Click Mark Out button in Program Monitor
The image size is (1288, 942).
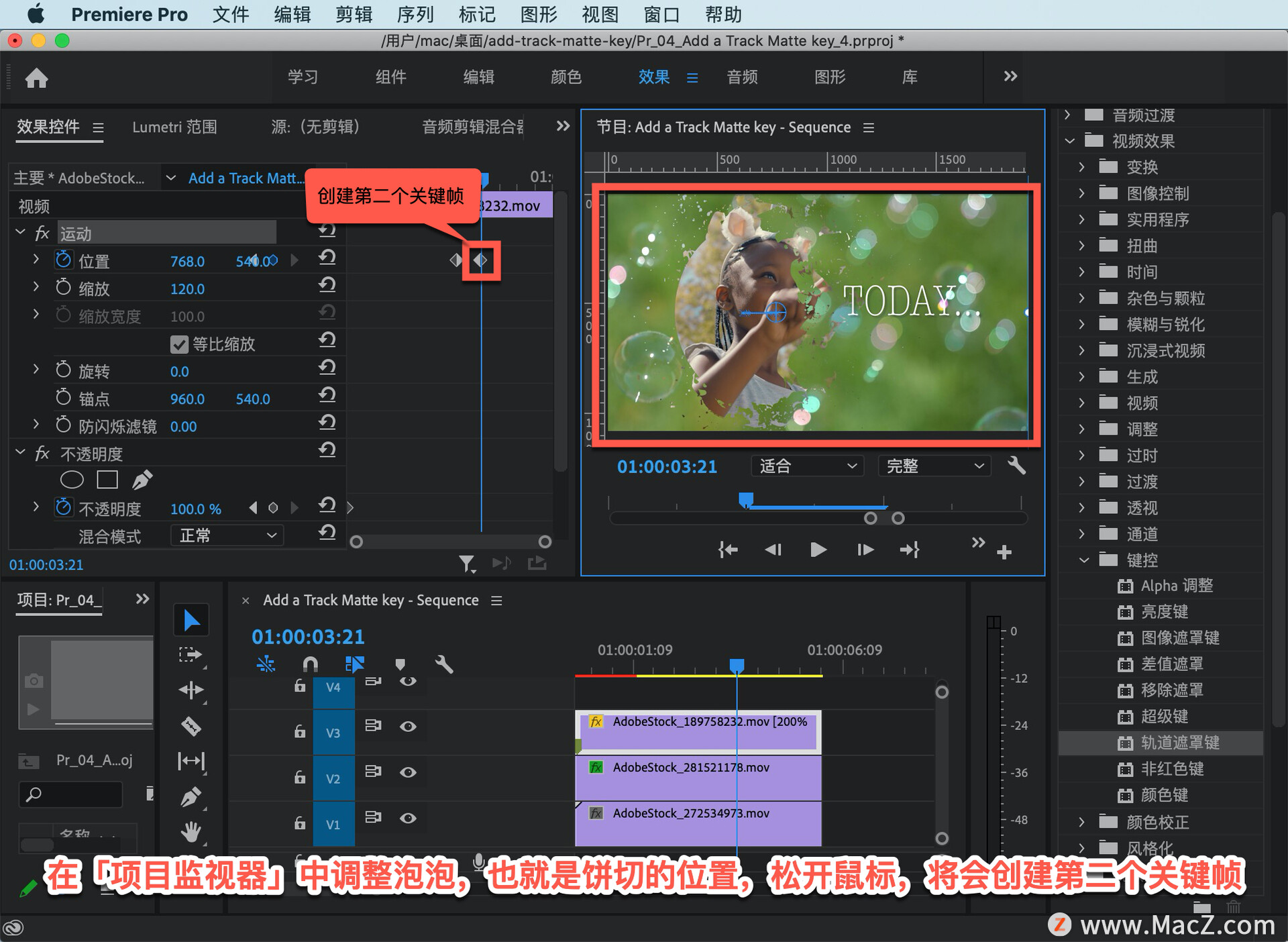click(910, 550)
